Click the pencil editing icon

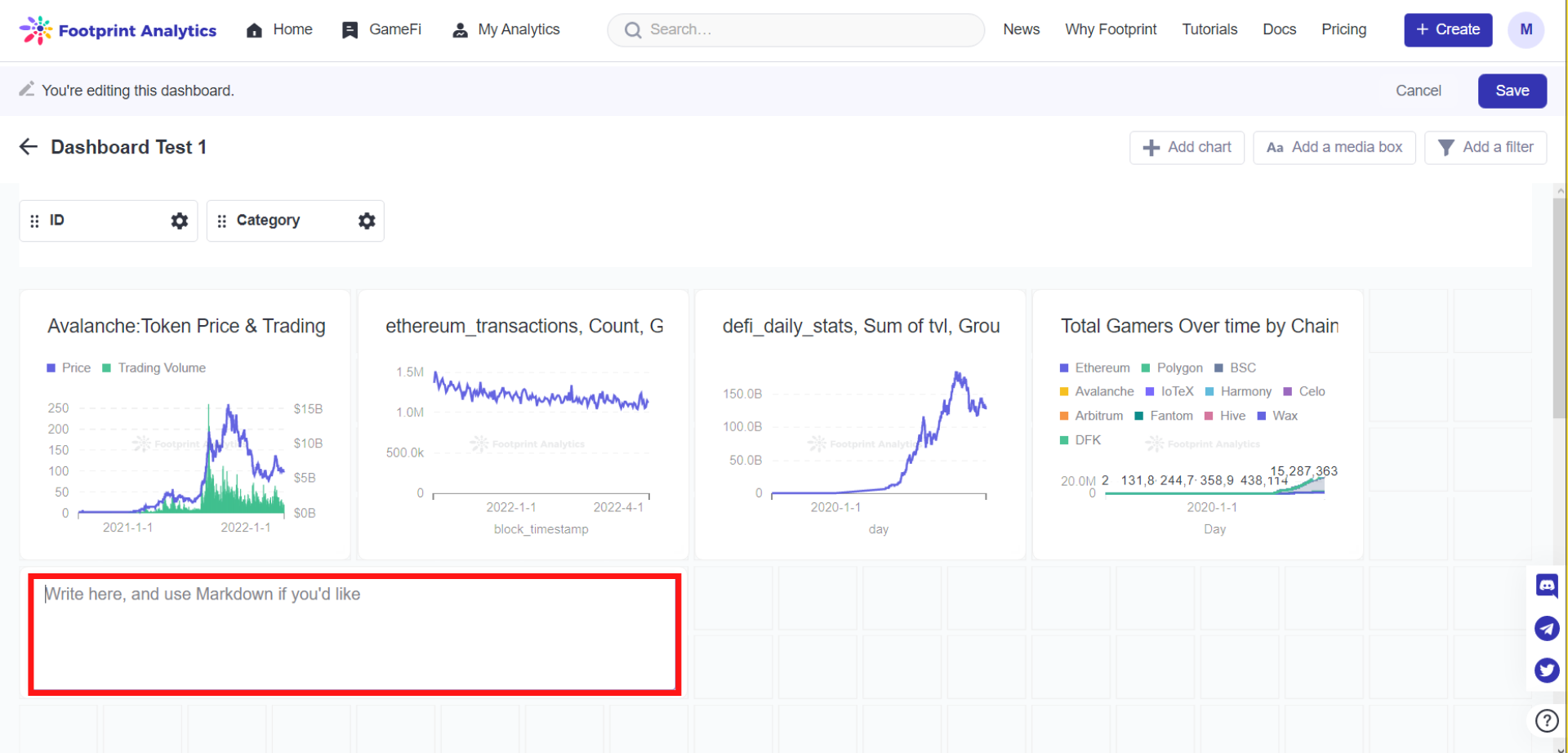click(27, 88)
